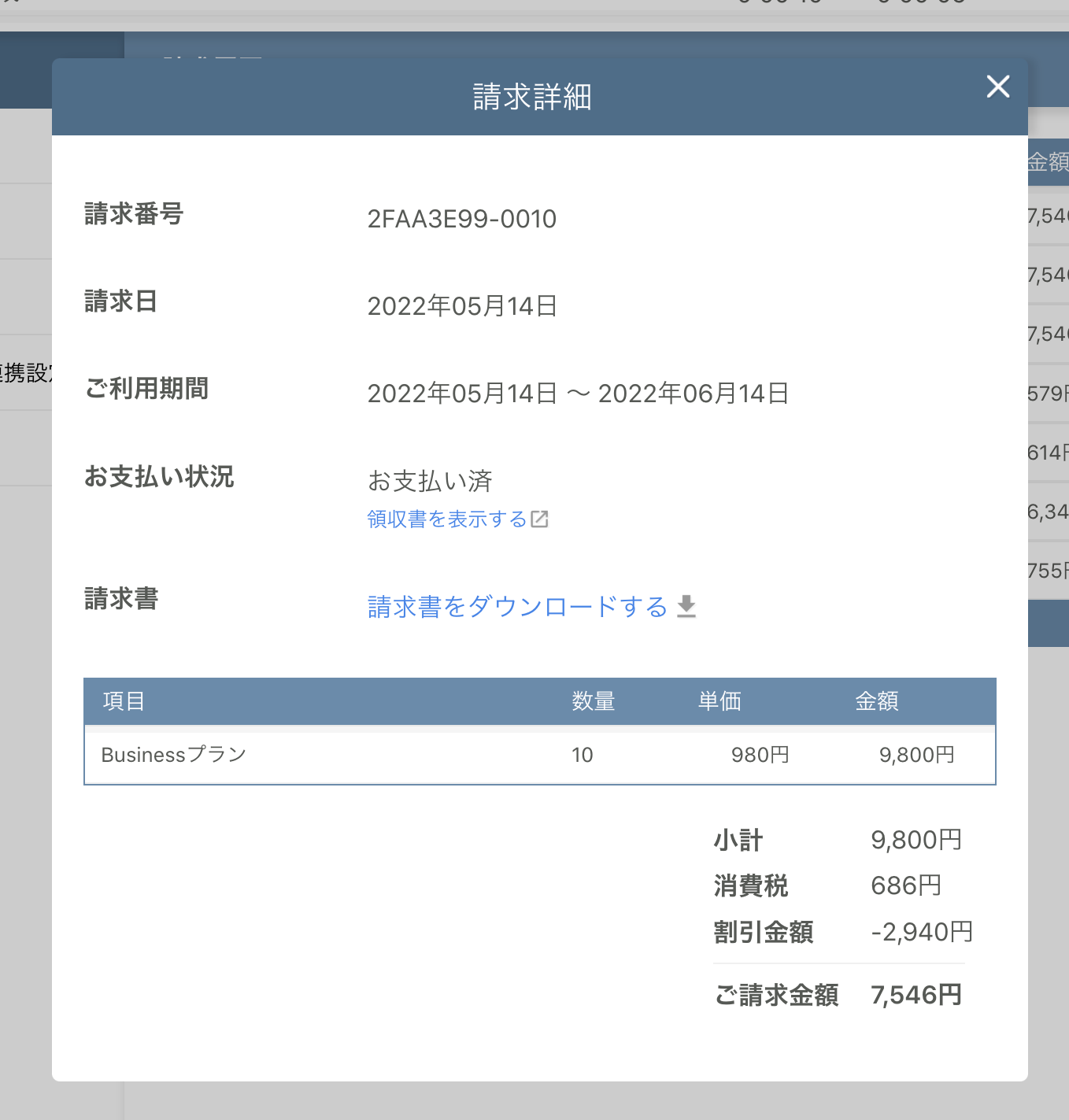Click the 請求日 date 2022年05月14日
1069x1120 pixels.
(462, 306)
